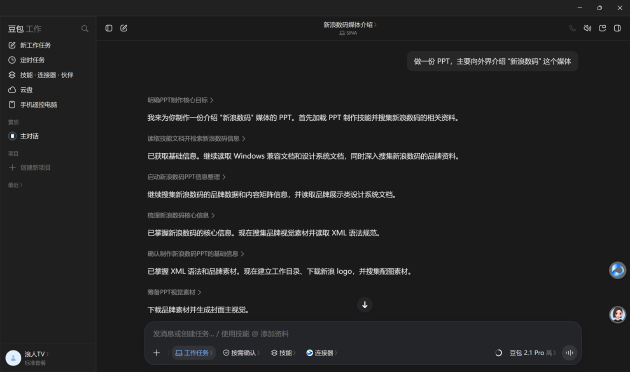Open the 豆包 2.1 Pro model selector

[x=532, y=353]
